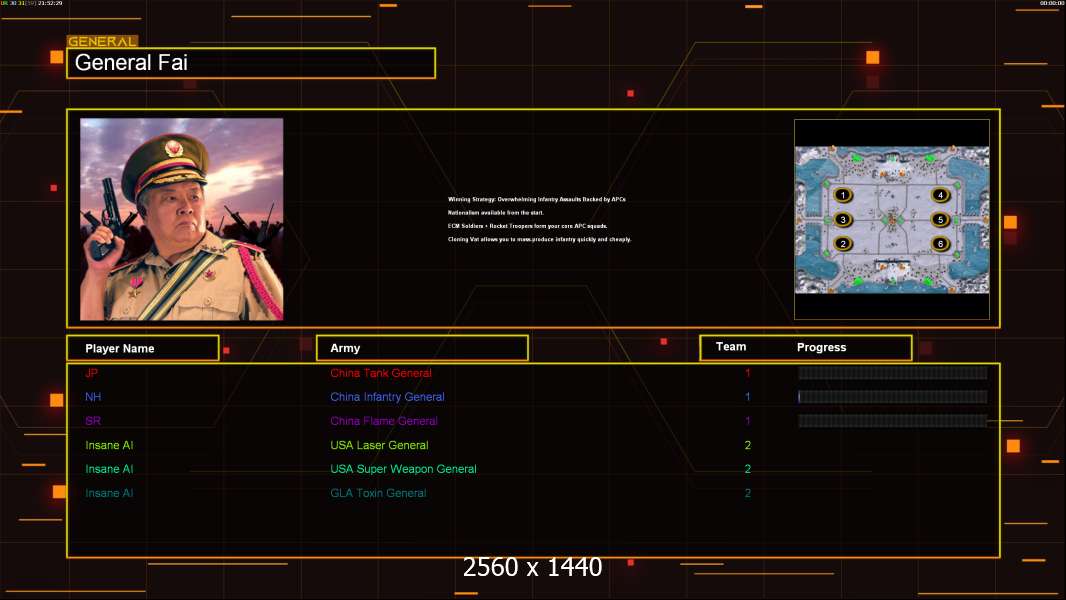Select start position 2 on the map
Screen dimensions: 1066x600
tap(843, 244)
